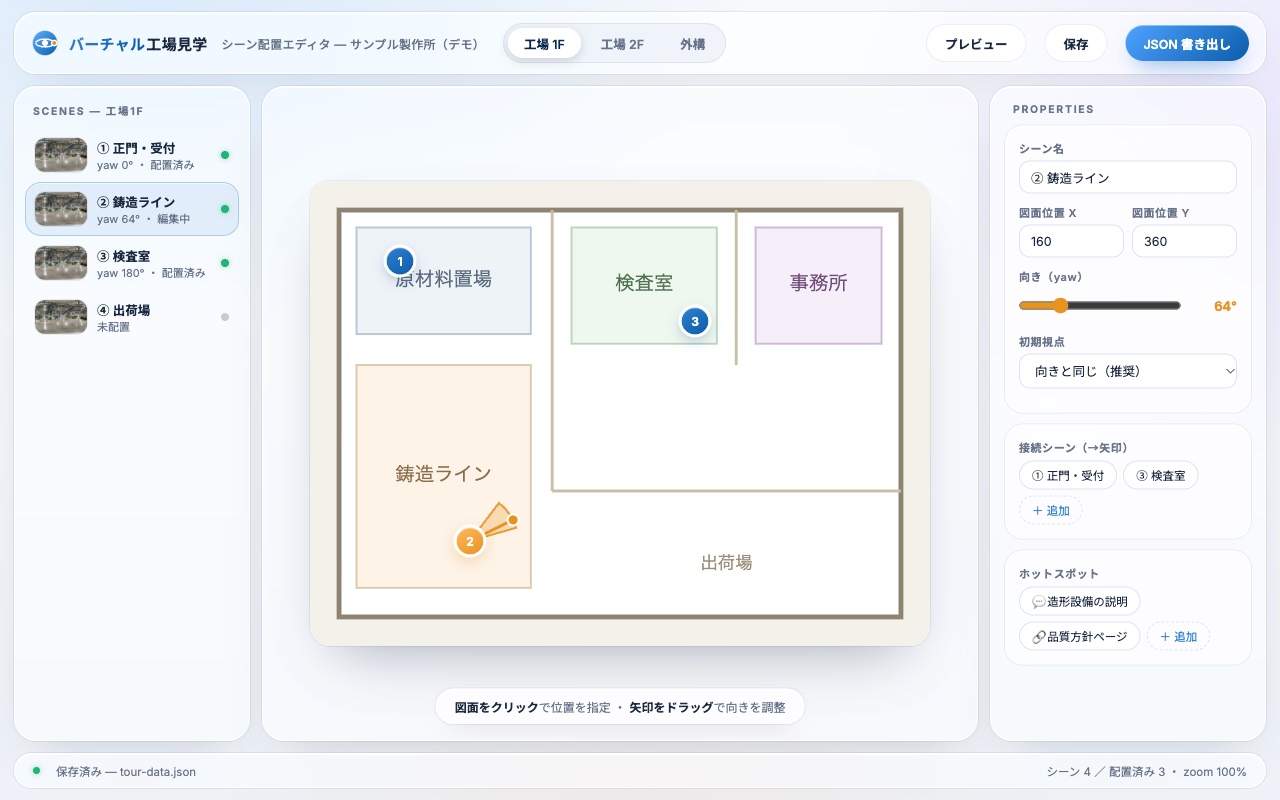
Task: Click the 検査室 room on the floor plan
Action: pyautogui.click(x=644, y=285)
